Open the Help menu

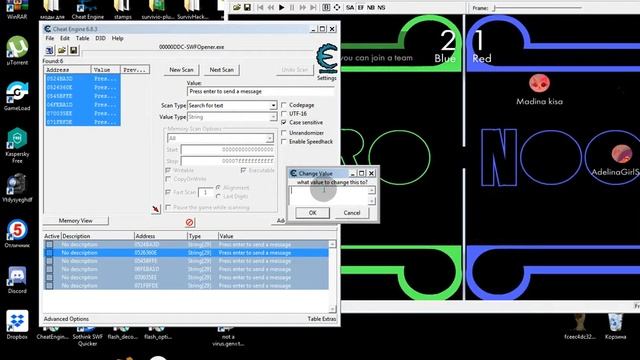pyautogui.click(x=118, y=38)
